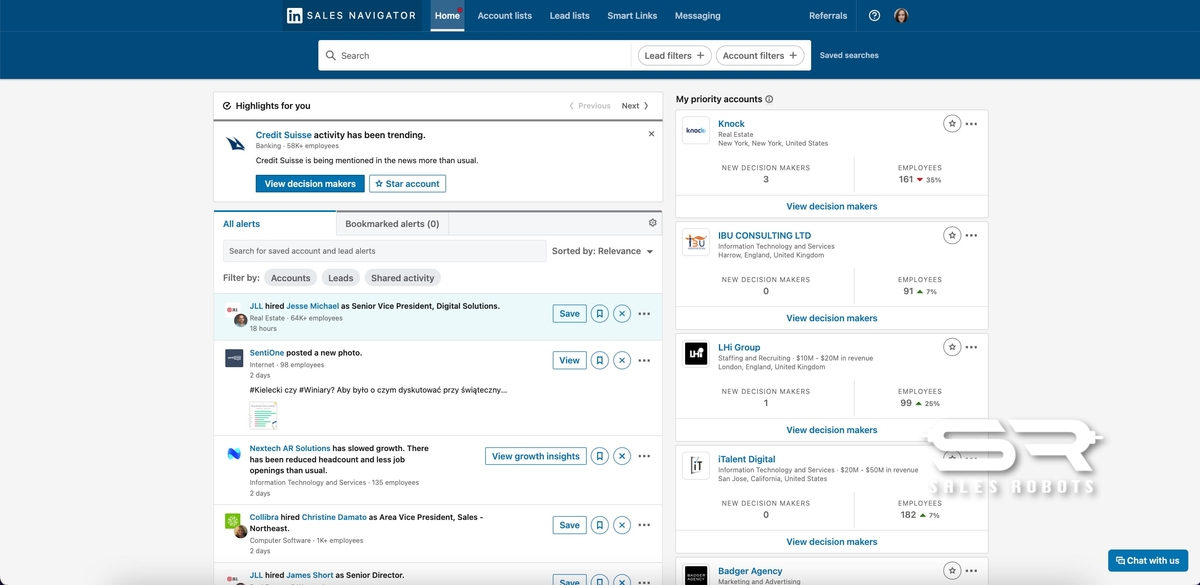The height and width of the screenshot is (585, 1200).
Task: Bookmark the SentiOne photo alert
Action: point(600,360)
